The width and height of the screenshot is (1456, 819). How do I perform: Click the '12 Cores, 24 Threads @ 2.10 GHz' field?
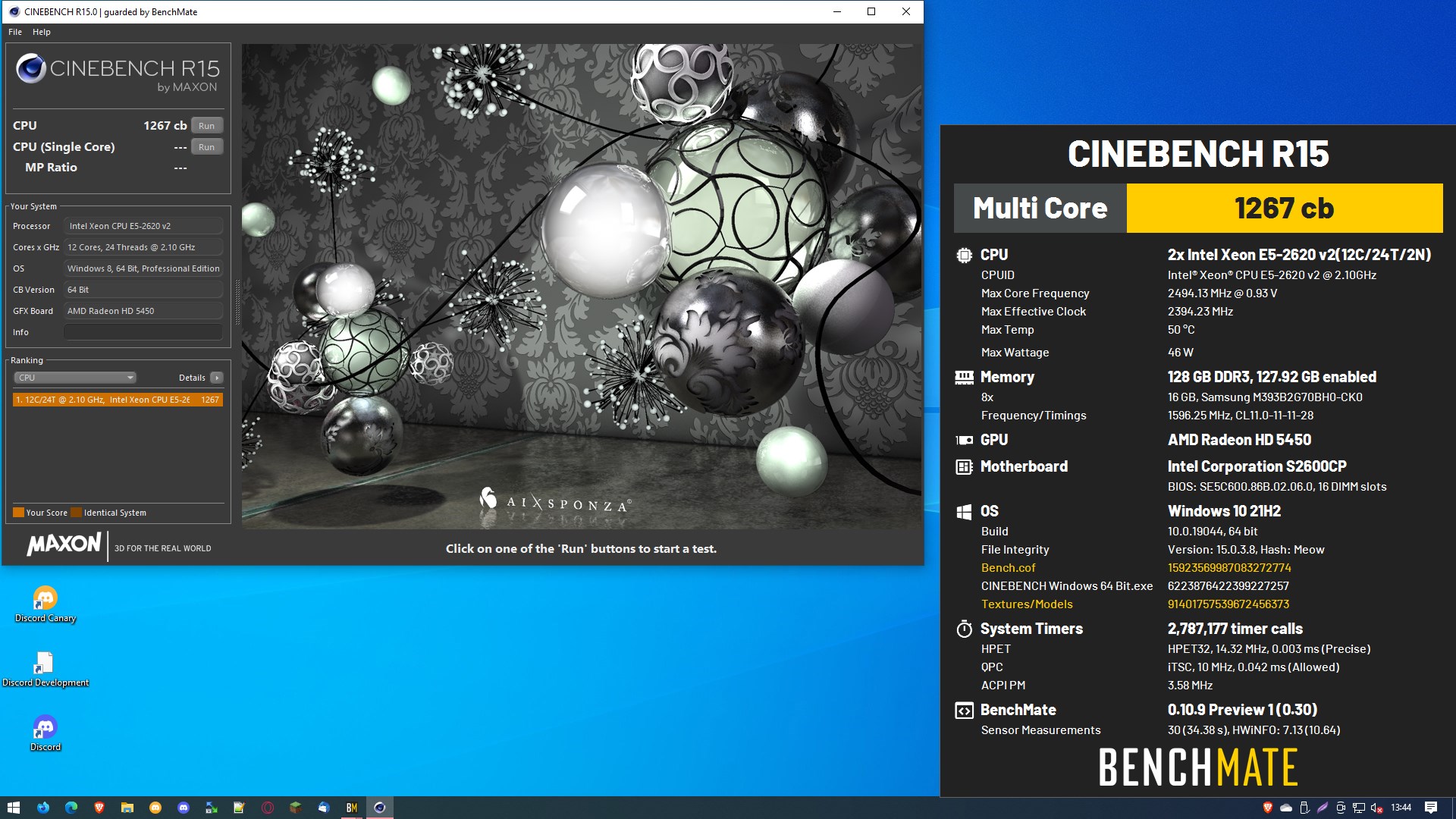tap(143, 247)
